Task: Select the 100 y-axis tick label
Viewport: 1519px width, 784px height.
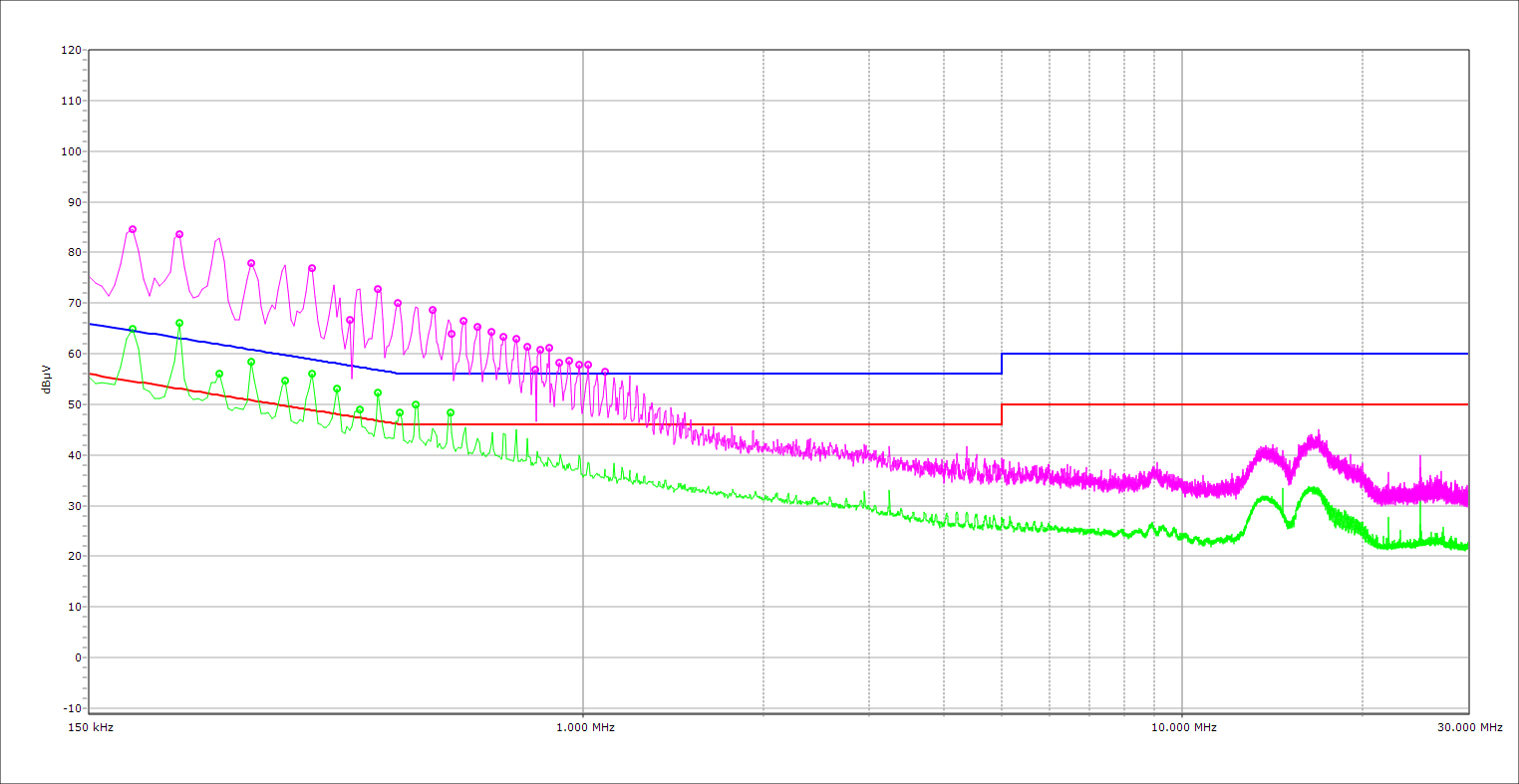Action: (x=71, y=151)
